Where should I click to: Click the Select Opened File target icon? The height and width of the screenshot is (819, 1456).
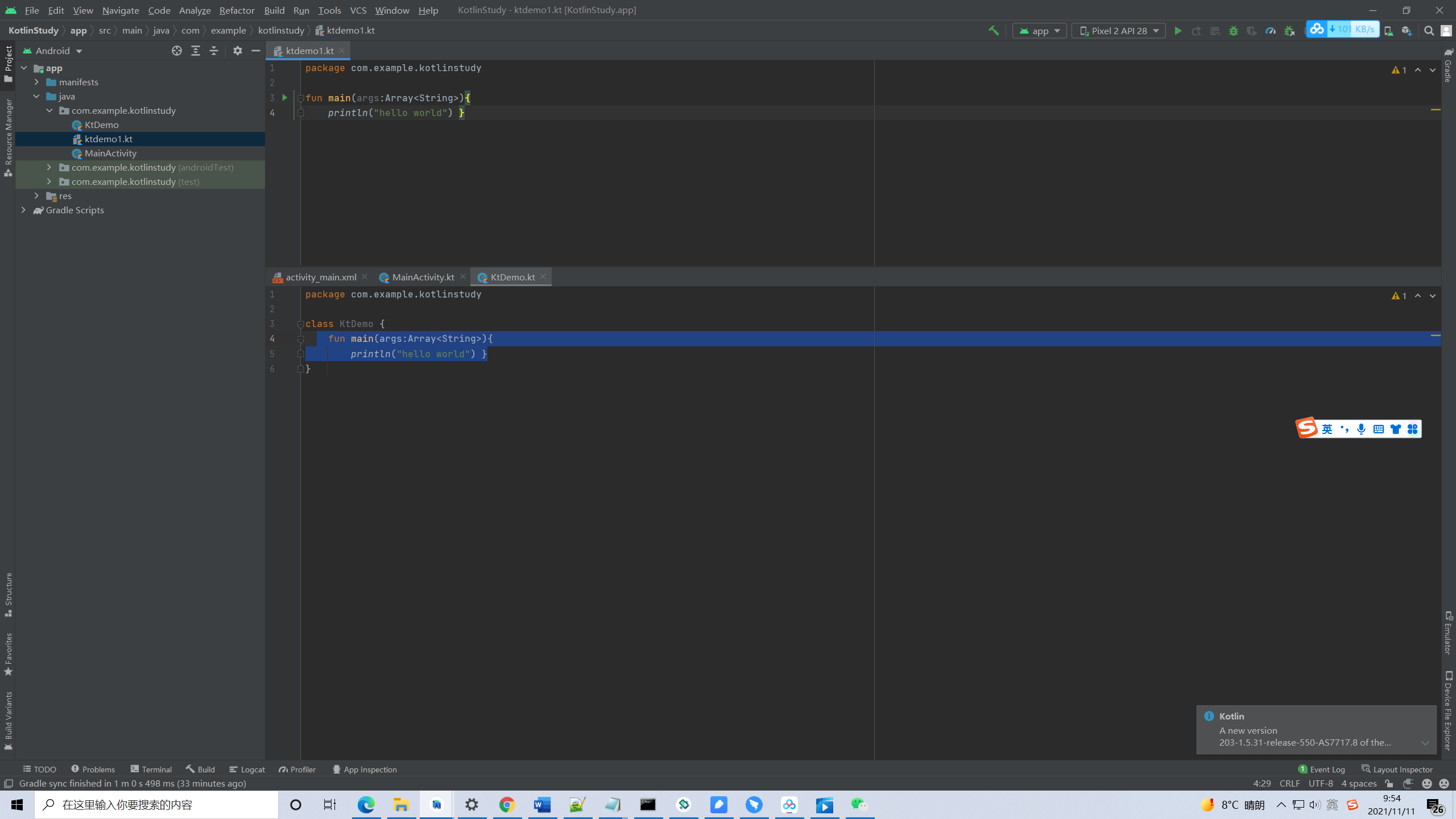177,51
